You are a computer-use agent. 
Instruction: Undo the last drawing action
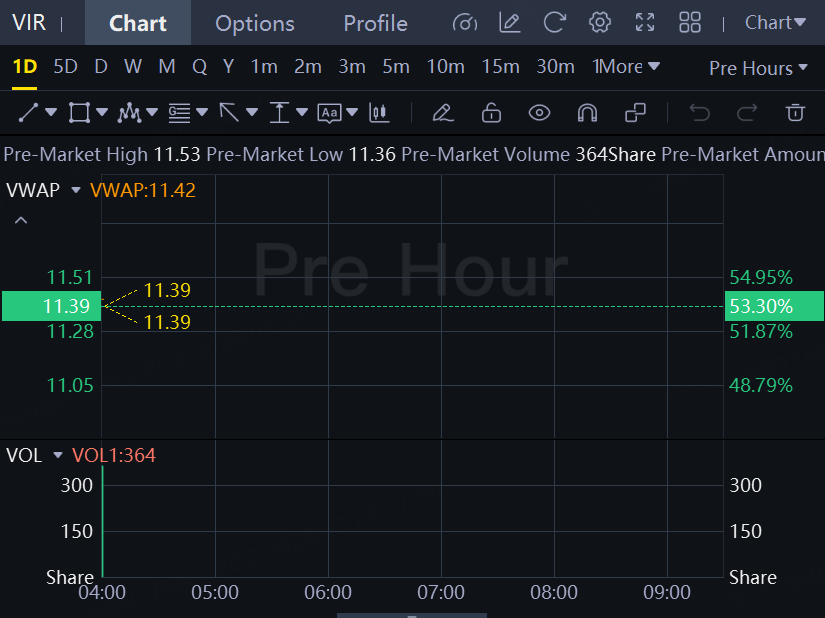[x=700, y=113]
